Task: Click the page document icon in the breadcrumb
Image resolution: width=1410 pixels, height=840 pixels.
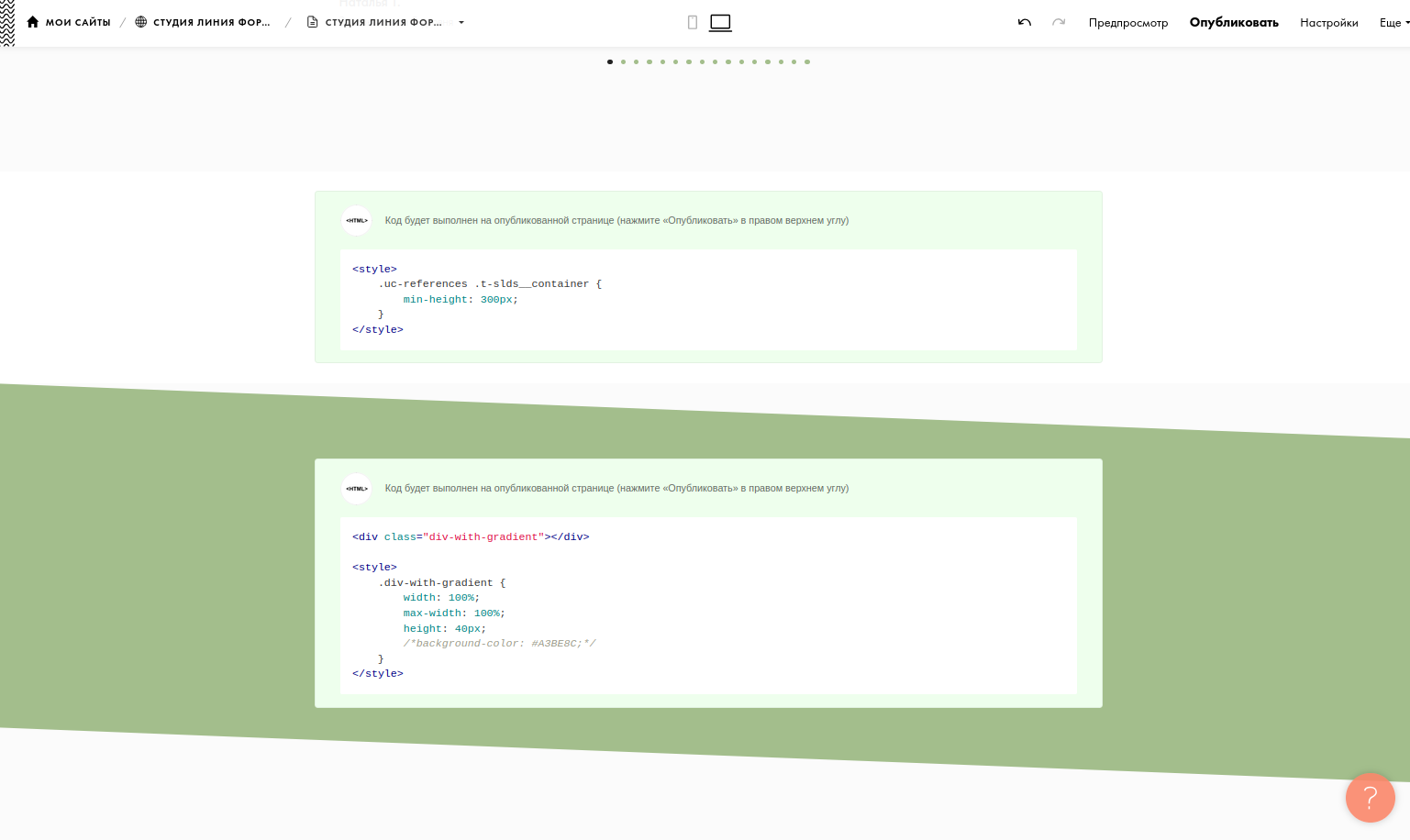Action: pos(312,22)
